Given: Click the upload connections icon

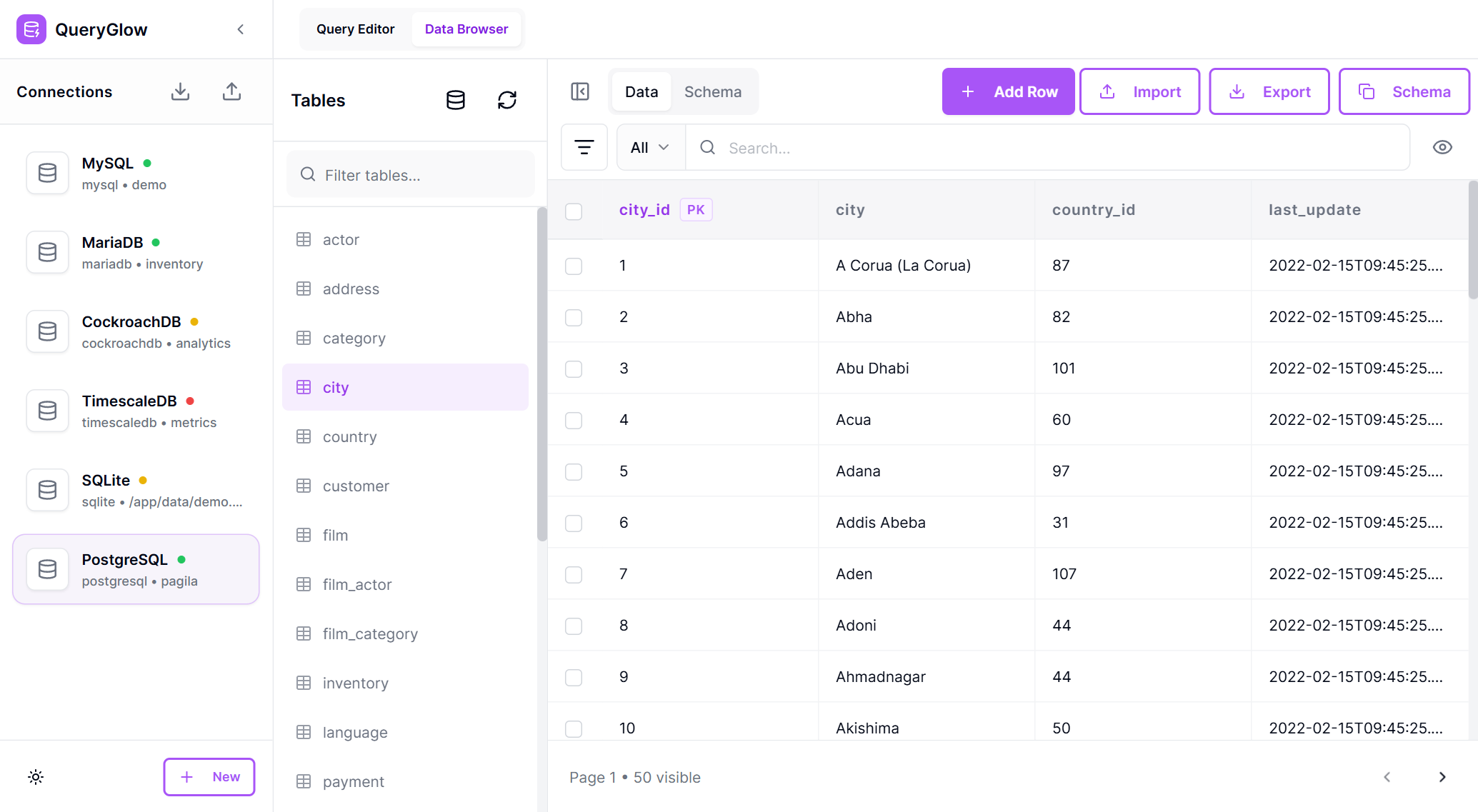Looking at the screenshot, I should pos(231,91).
